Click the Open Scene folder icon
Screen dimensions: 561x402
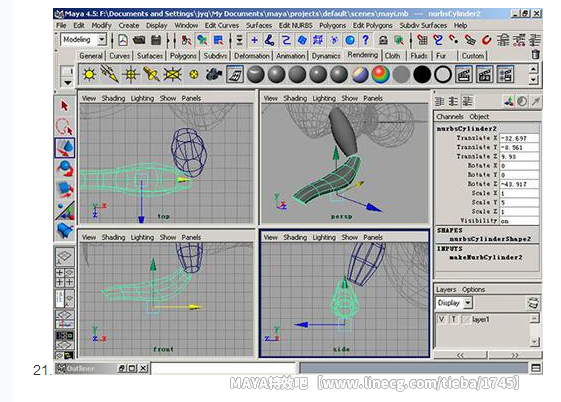pos(139,40)
